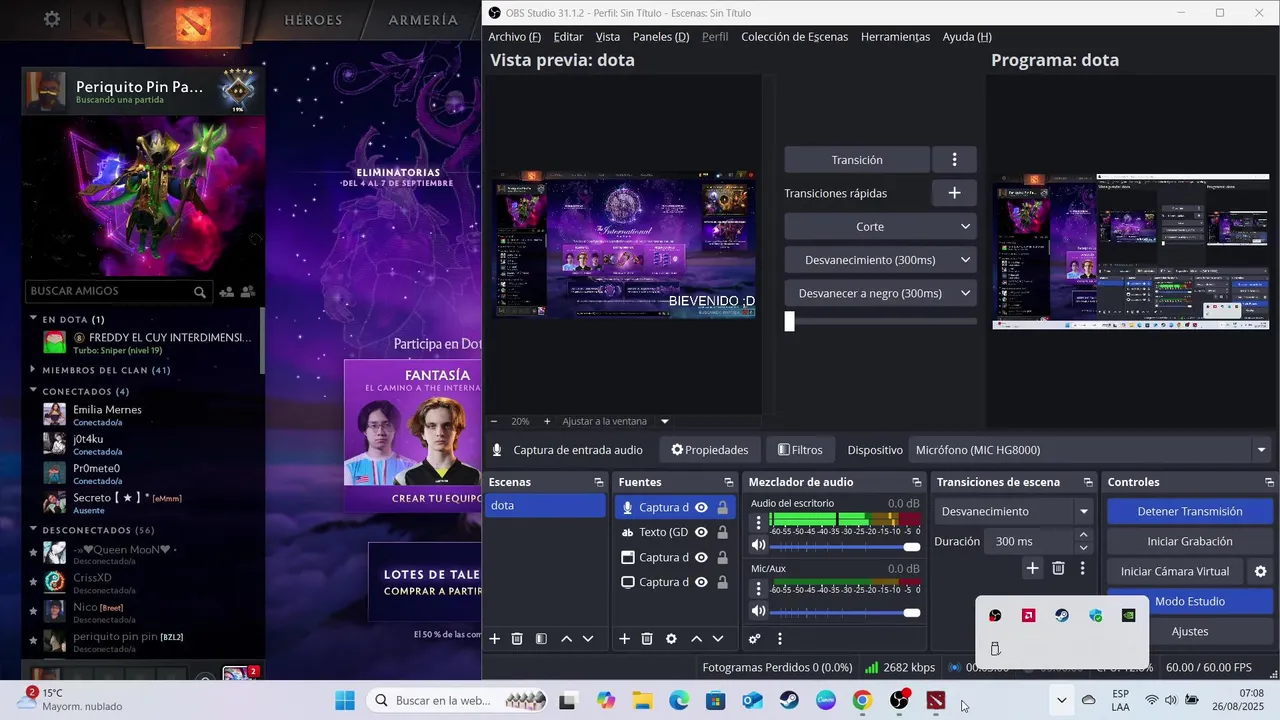Toggle Modo Estudio
Image resolution: width=1280 pixels, height=720 pixels.
click(1189, 602)
